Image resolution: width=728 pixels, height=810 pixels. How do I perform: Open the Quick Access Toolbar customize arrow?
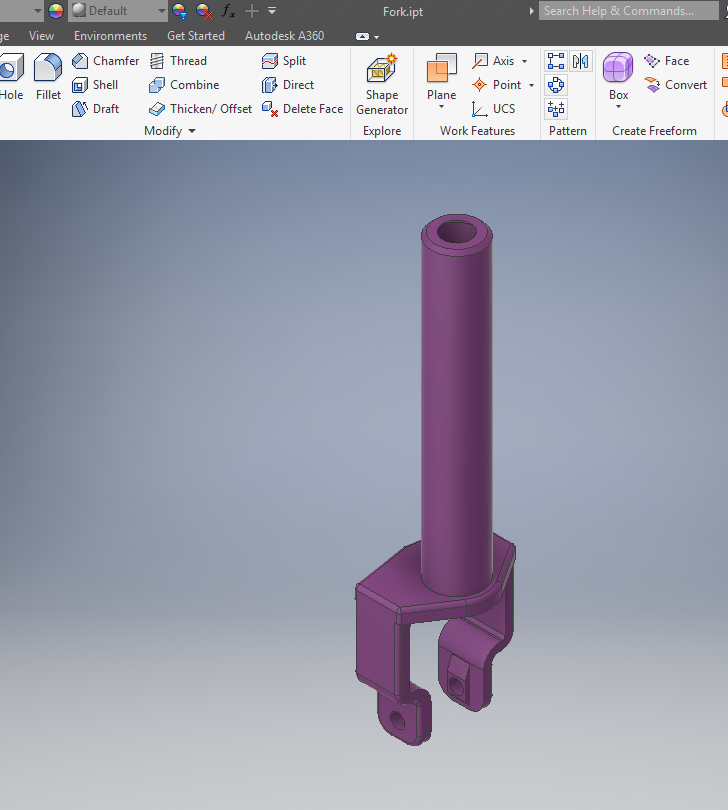(x=272, y=10)
